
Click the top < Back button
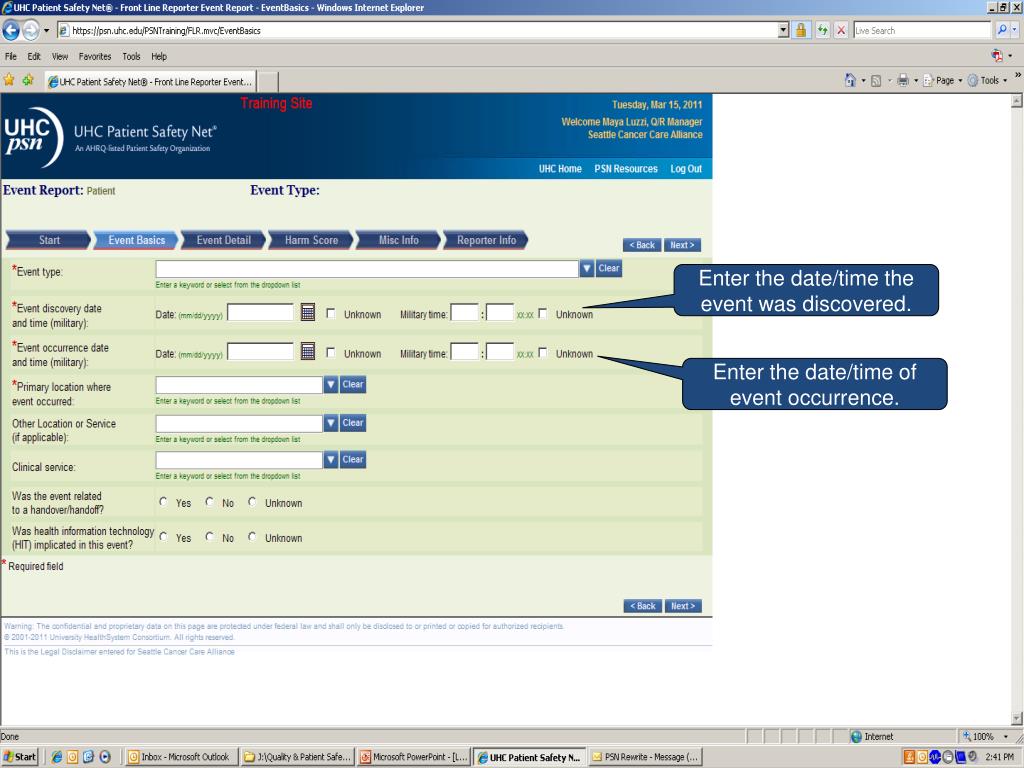(642, 245)
